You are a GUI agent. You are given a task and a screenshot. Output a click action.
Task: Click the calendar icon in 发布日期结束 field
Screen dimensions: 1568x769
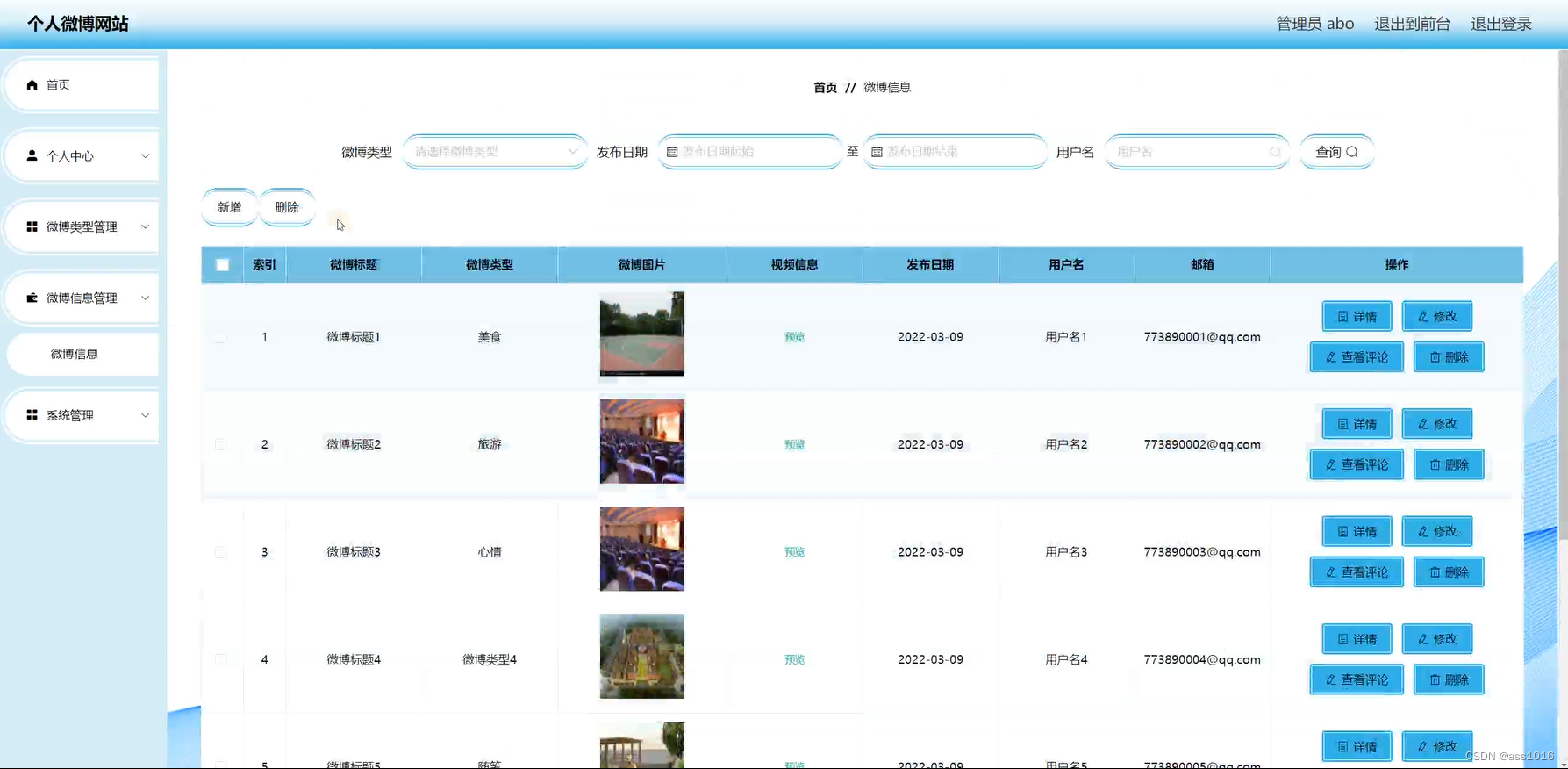click(877, 152)
